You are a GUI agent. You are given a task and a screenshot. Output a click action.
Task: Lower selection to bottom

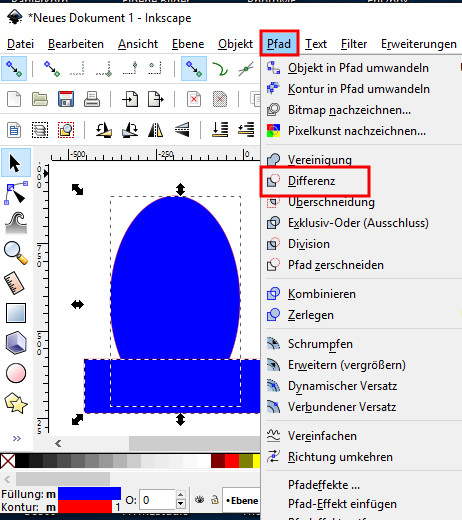(220, 130)
